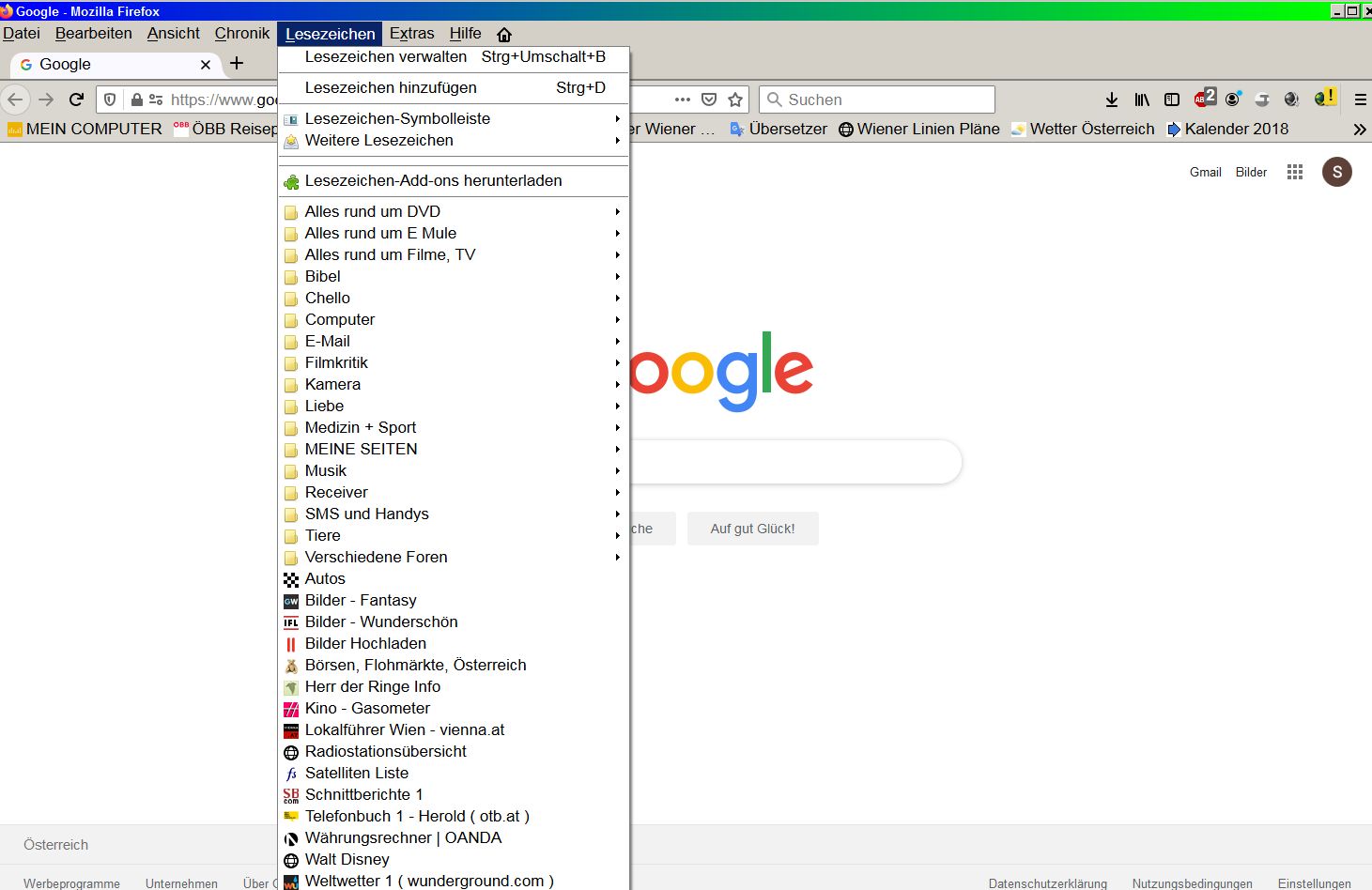Viewport: 1372px width, 890px height.
Task: Expand the Weitere Lesezeichen submenu
Action: (455, 141)
